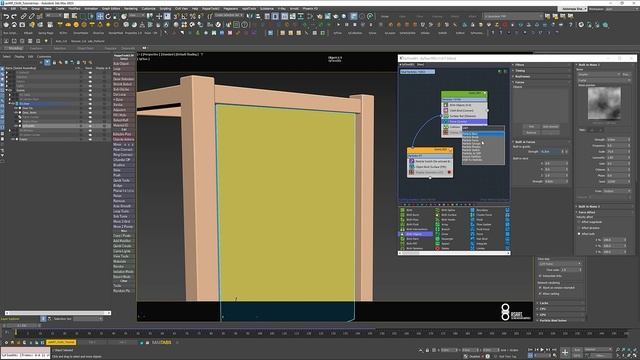640x360 pixels.
Task: Open the Rendering menu
Action: [131, 9]
